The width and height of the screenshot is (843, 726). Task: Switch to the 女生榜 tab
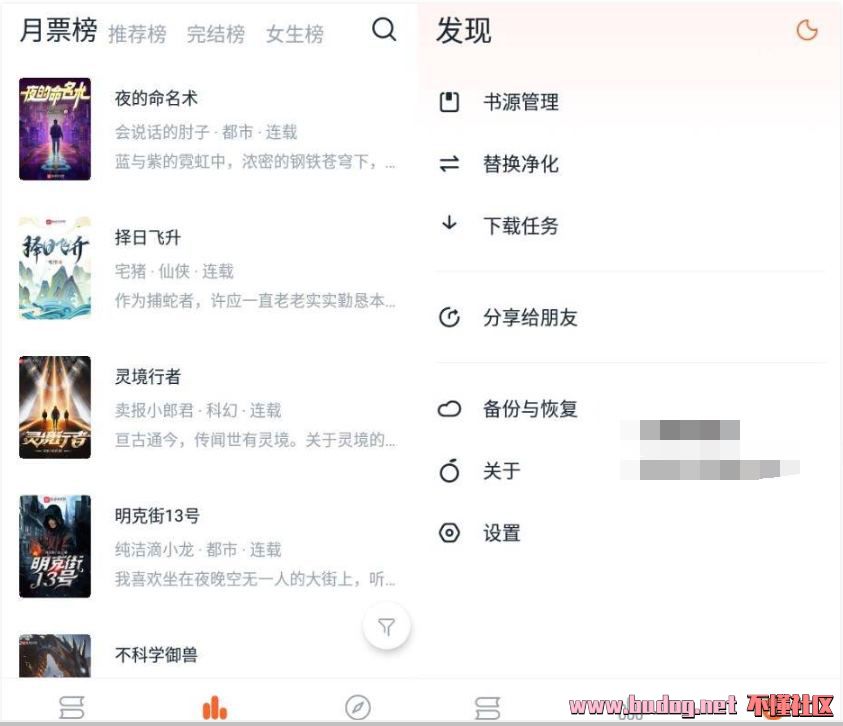[x=295, y=34]
